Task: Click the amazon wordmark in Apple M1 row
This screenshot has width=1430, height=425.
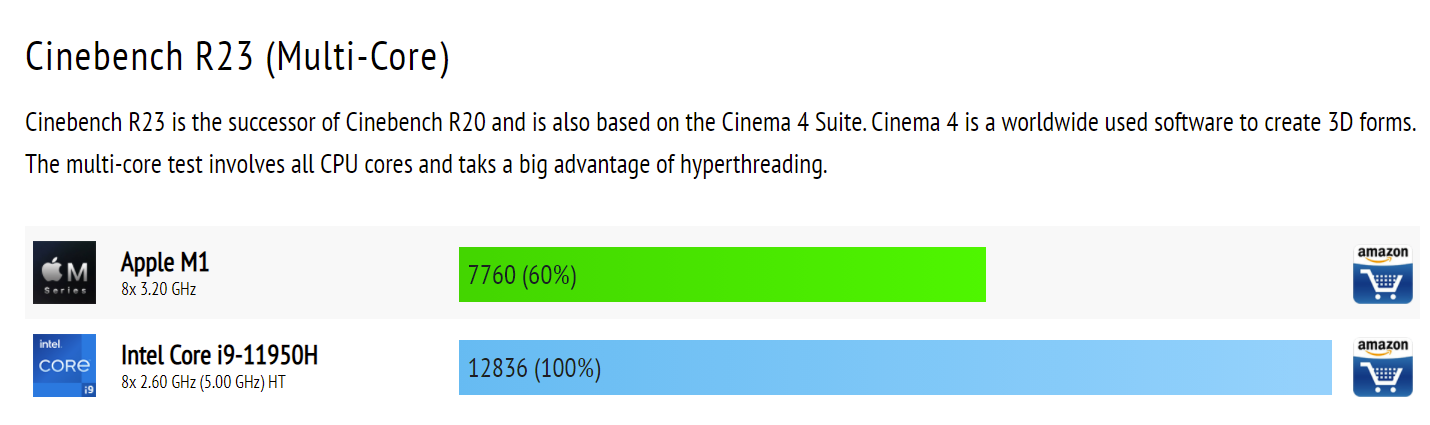Action: 1382,253
